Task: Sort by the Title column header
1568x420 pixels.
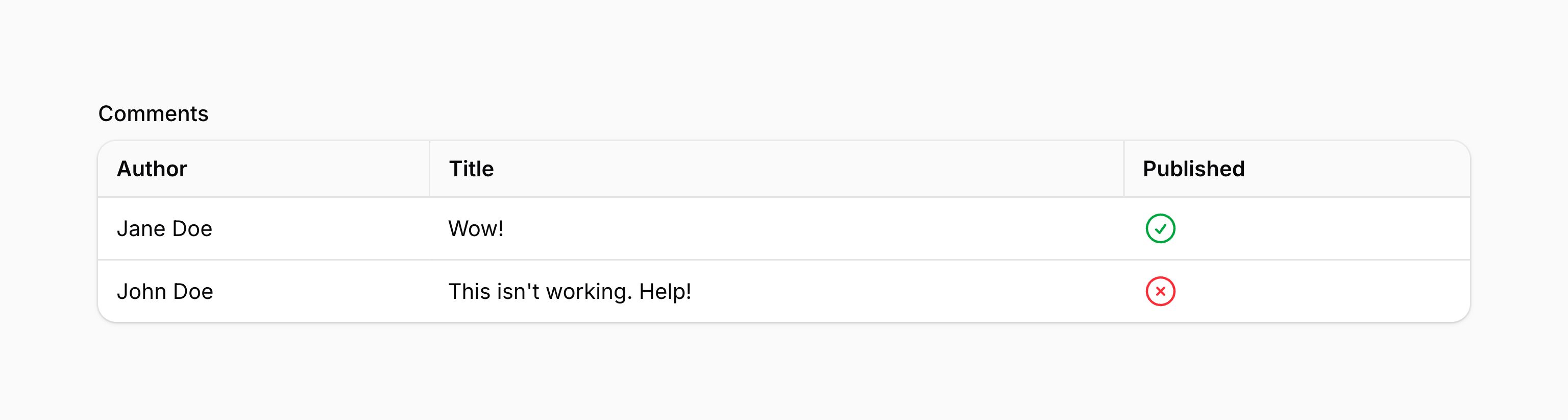Action: click(471, 169)
